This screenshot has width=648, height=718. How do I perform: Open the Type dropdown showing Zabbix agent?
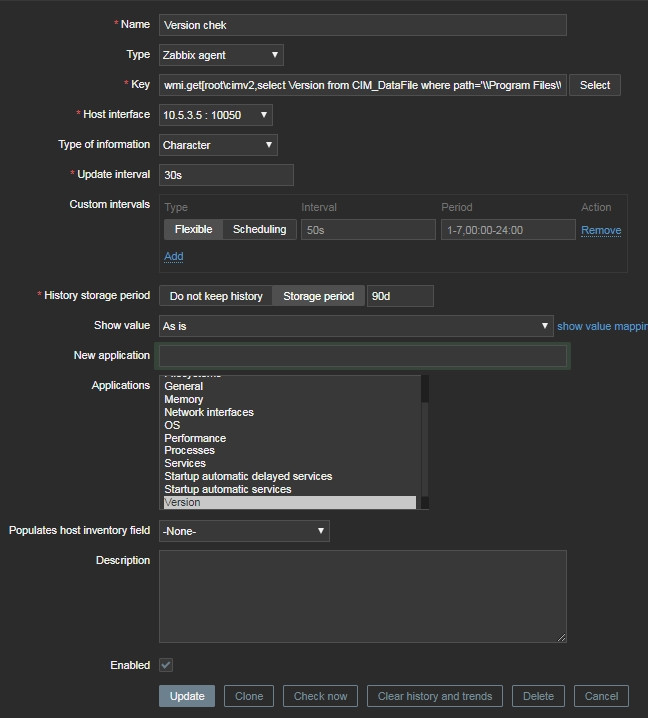click(x=221, y=55)
